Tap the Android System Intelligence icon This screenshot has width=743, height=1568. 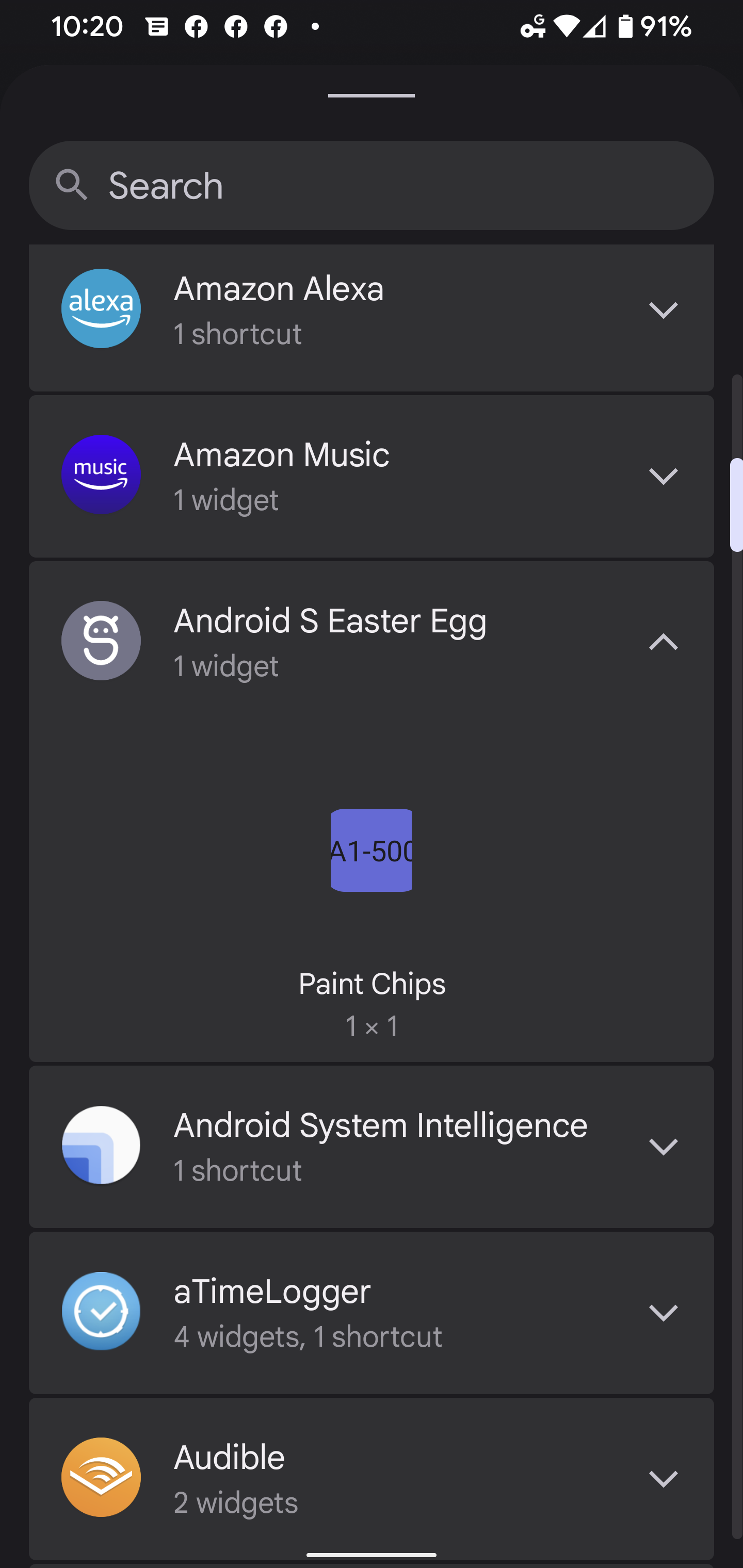click(101, 1146)
